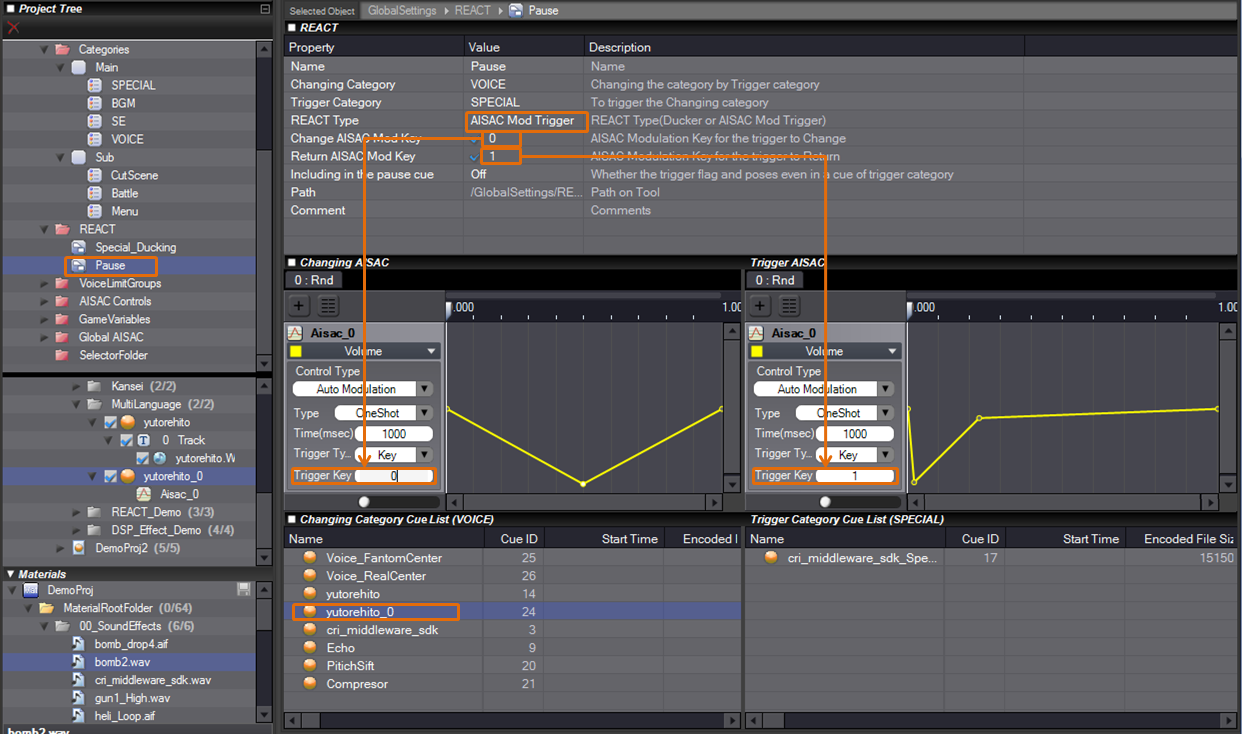Collapse the Materials panel header
Screen dimensions: 1242x734
[11, 574]
